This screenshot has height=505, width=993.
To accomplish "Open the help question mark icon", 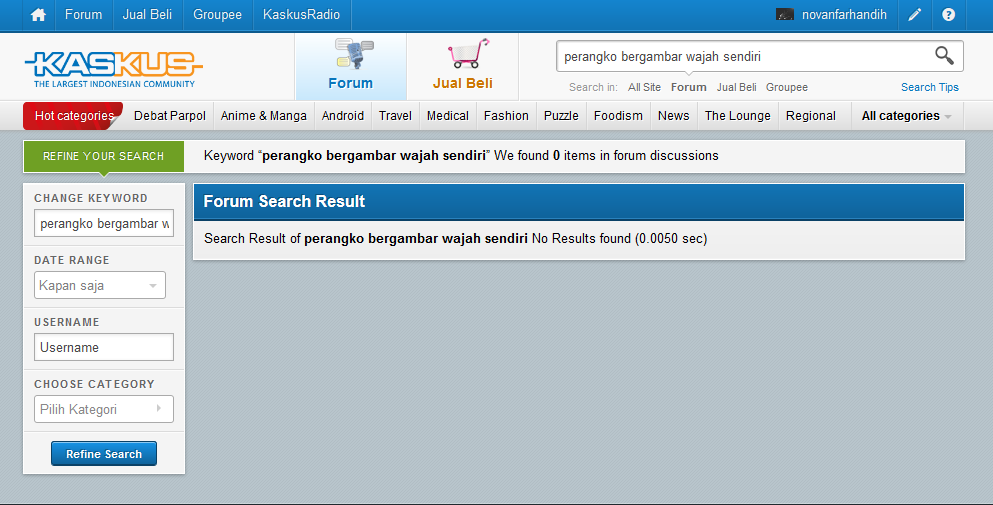I will point(948,15).
